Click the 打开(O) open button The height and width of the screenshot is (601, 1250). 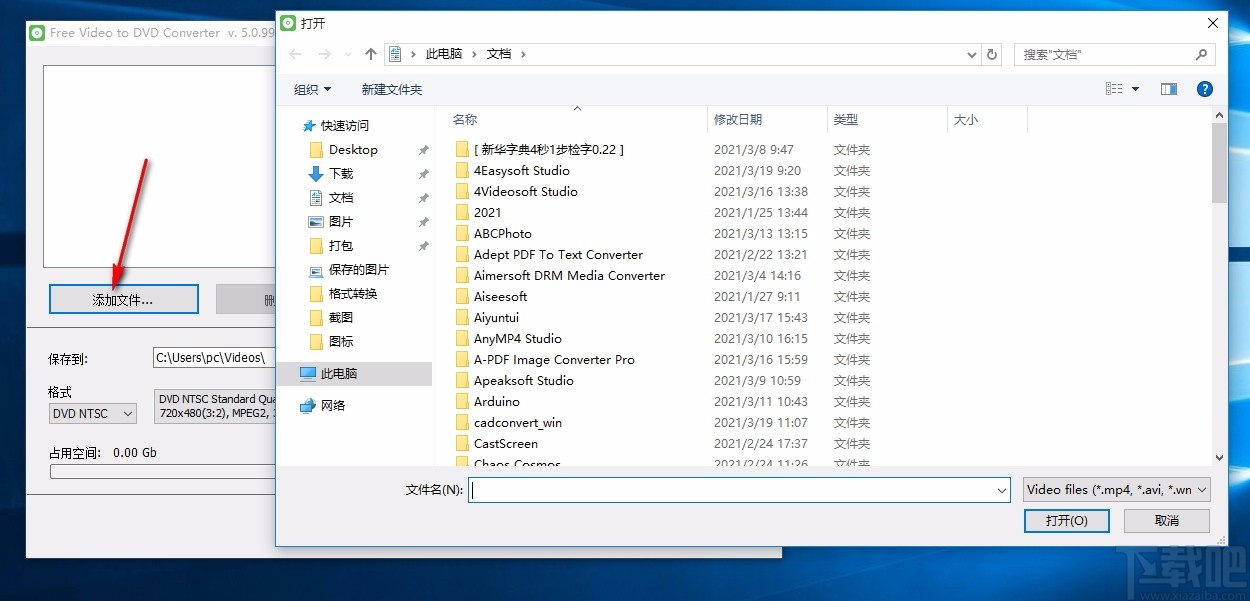click(1066, 520)
